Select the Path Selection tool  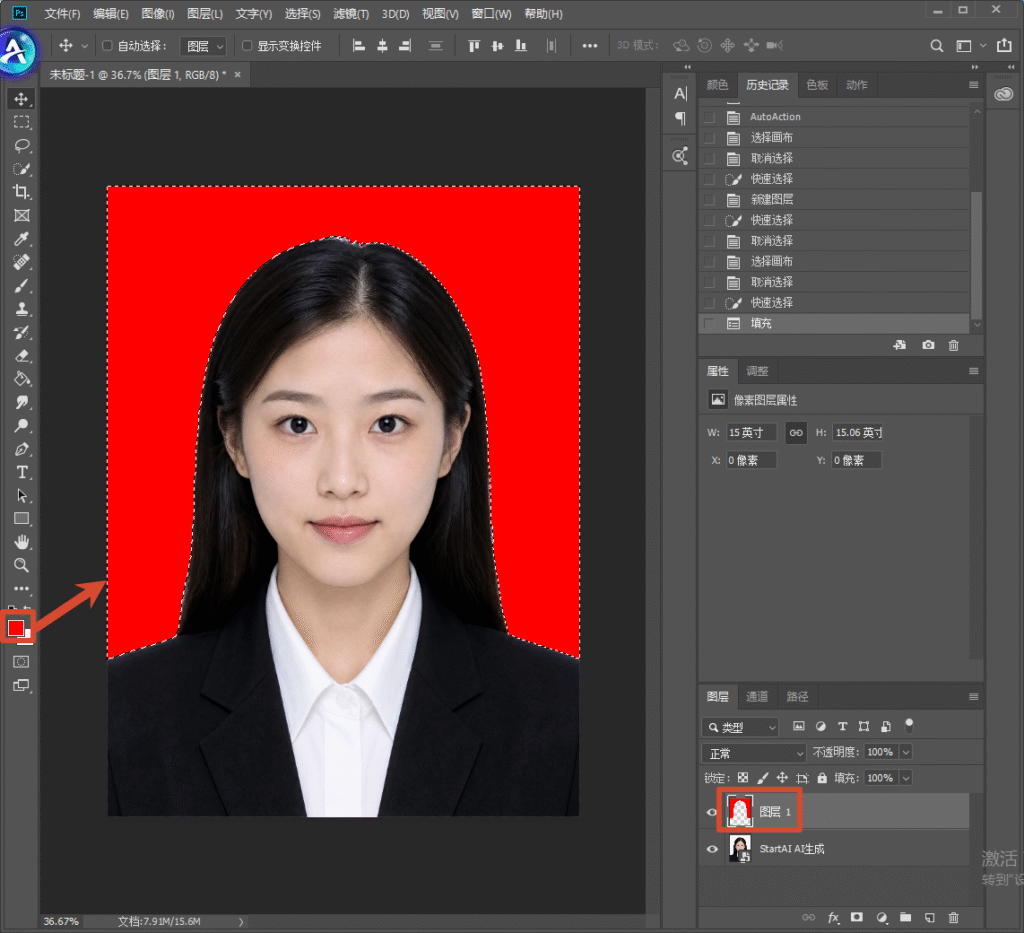pos(22,496)
